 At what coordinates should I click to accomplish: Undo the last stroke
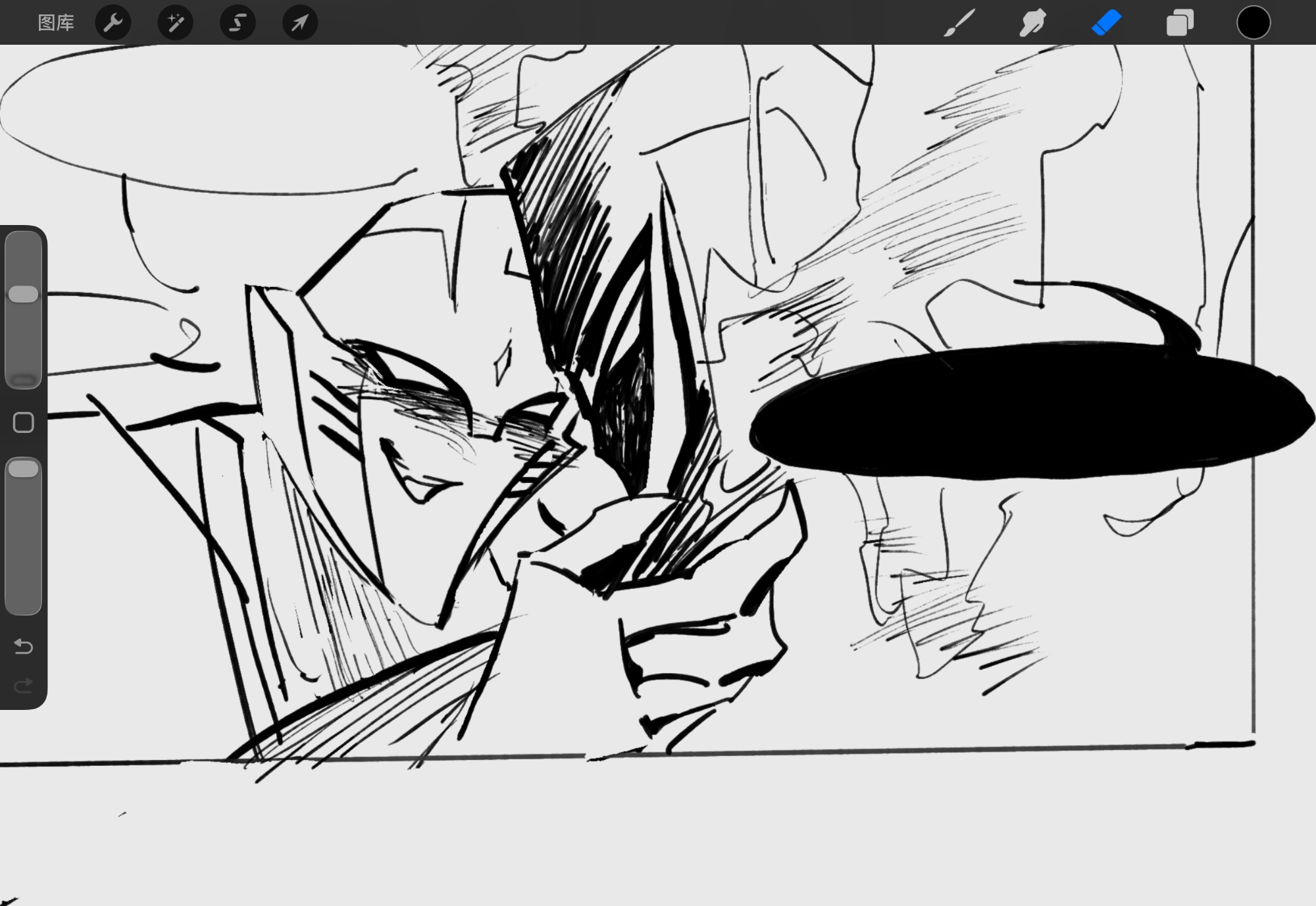coord(24,646)
